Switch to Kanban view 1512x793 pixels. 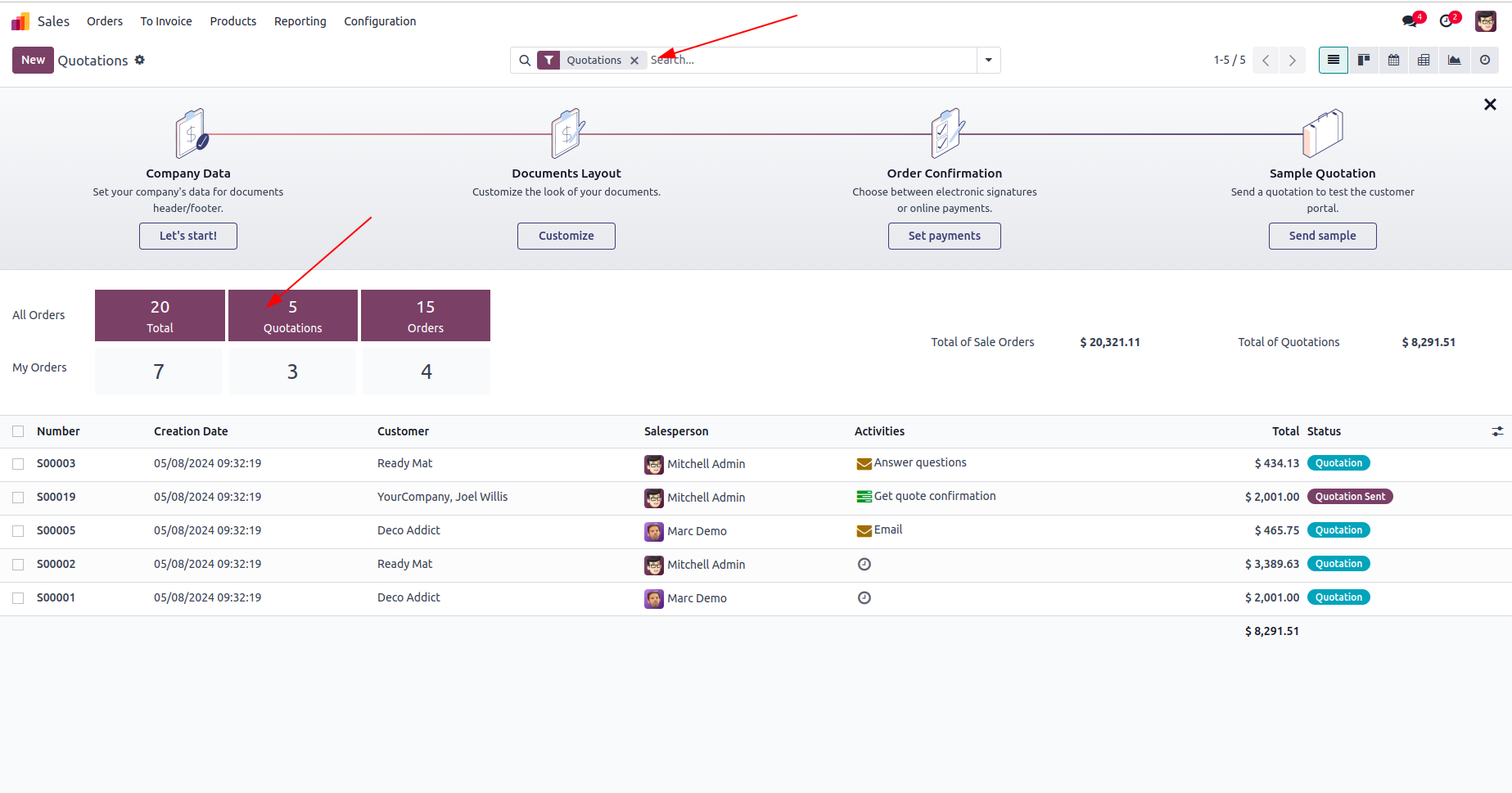1364,60
